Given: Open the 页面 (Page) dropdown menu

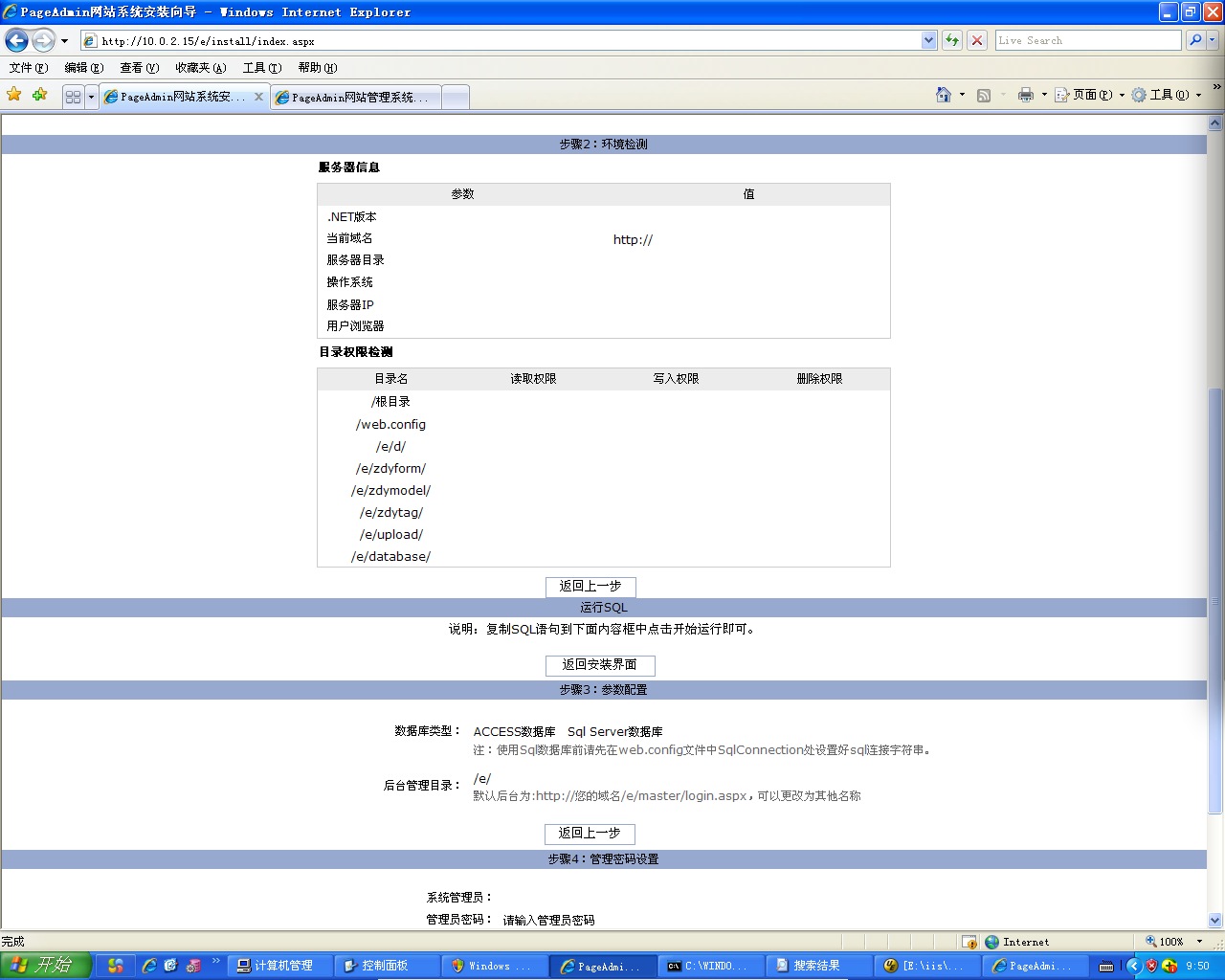Looking at the screenshot, I should tap(1090, 95).
